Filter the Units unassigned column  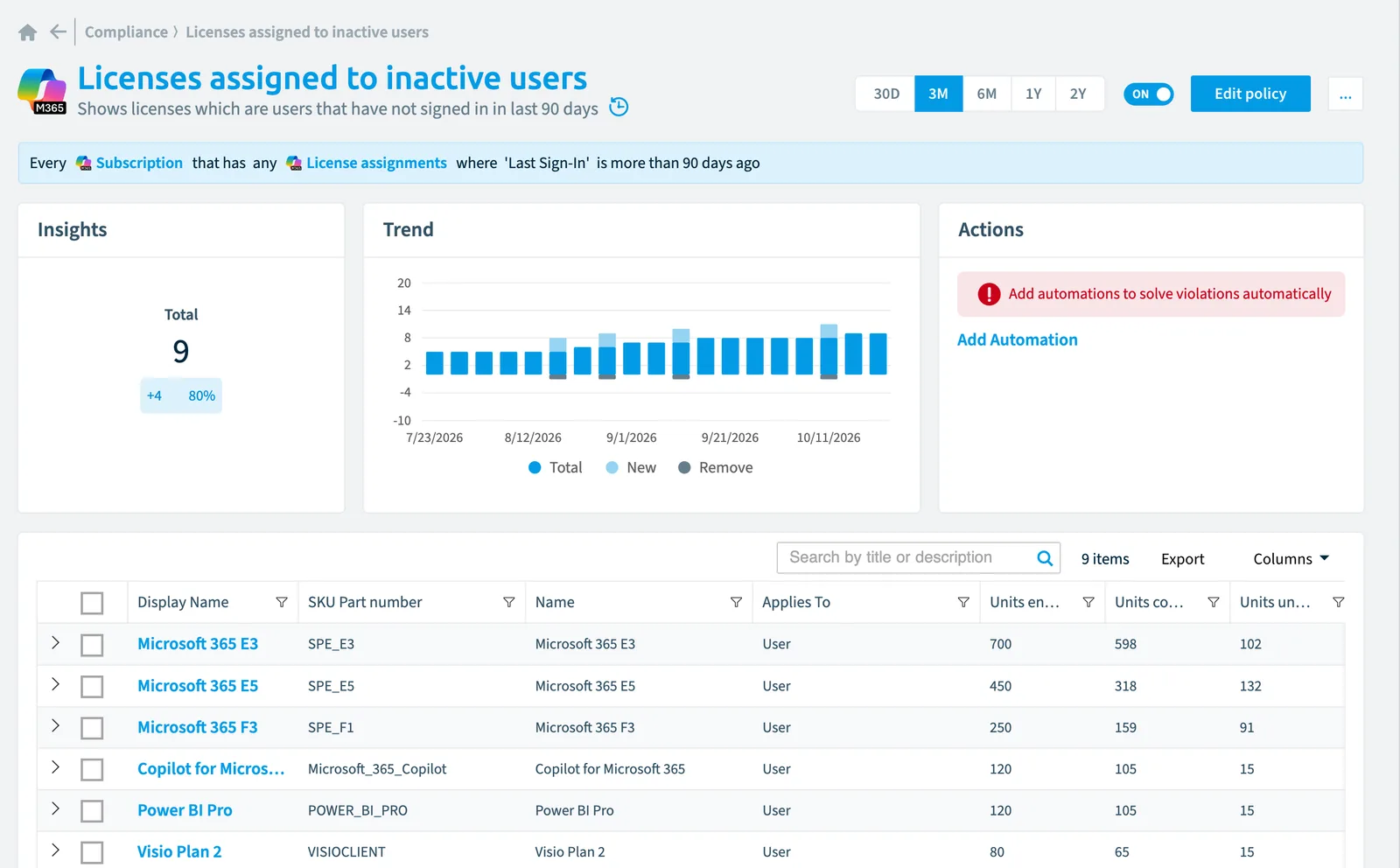pos(1338,602)
